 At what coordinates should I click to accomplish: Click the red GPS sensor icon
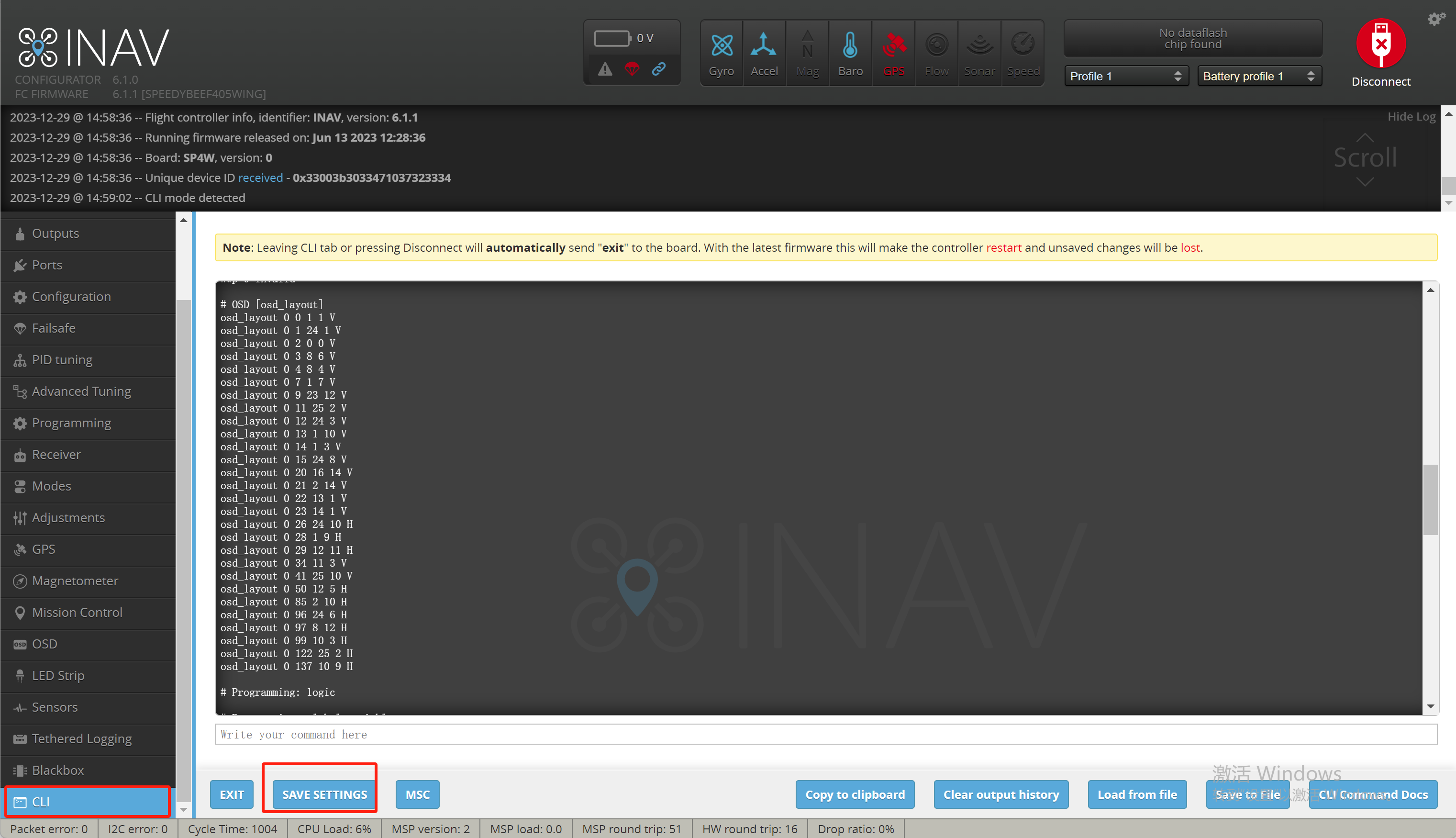(893, 53)
